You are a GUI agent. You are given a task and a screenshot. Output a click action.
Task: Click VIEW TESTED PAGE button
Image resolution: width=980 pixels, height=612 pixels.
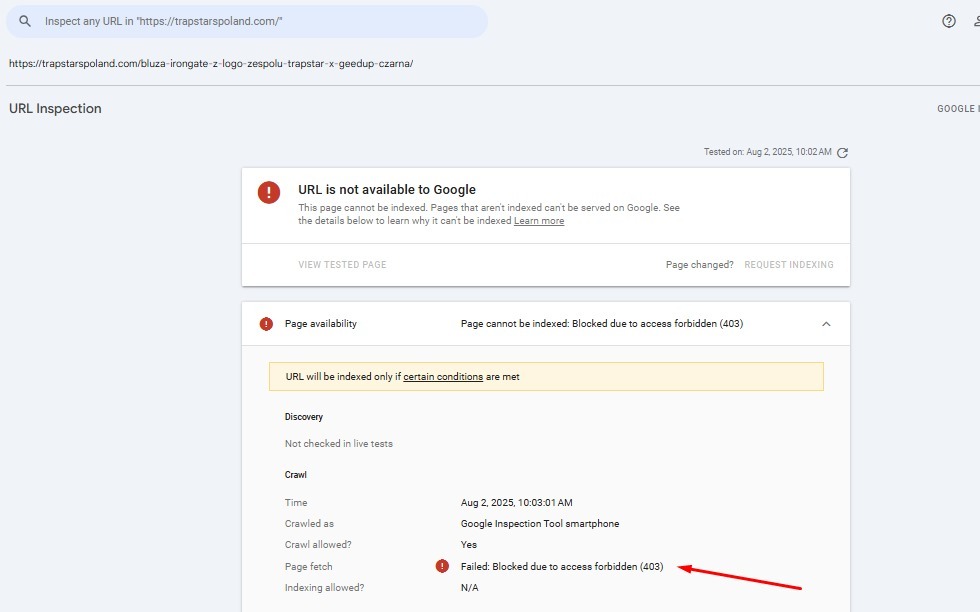[x=342, y=264]
